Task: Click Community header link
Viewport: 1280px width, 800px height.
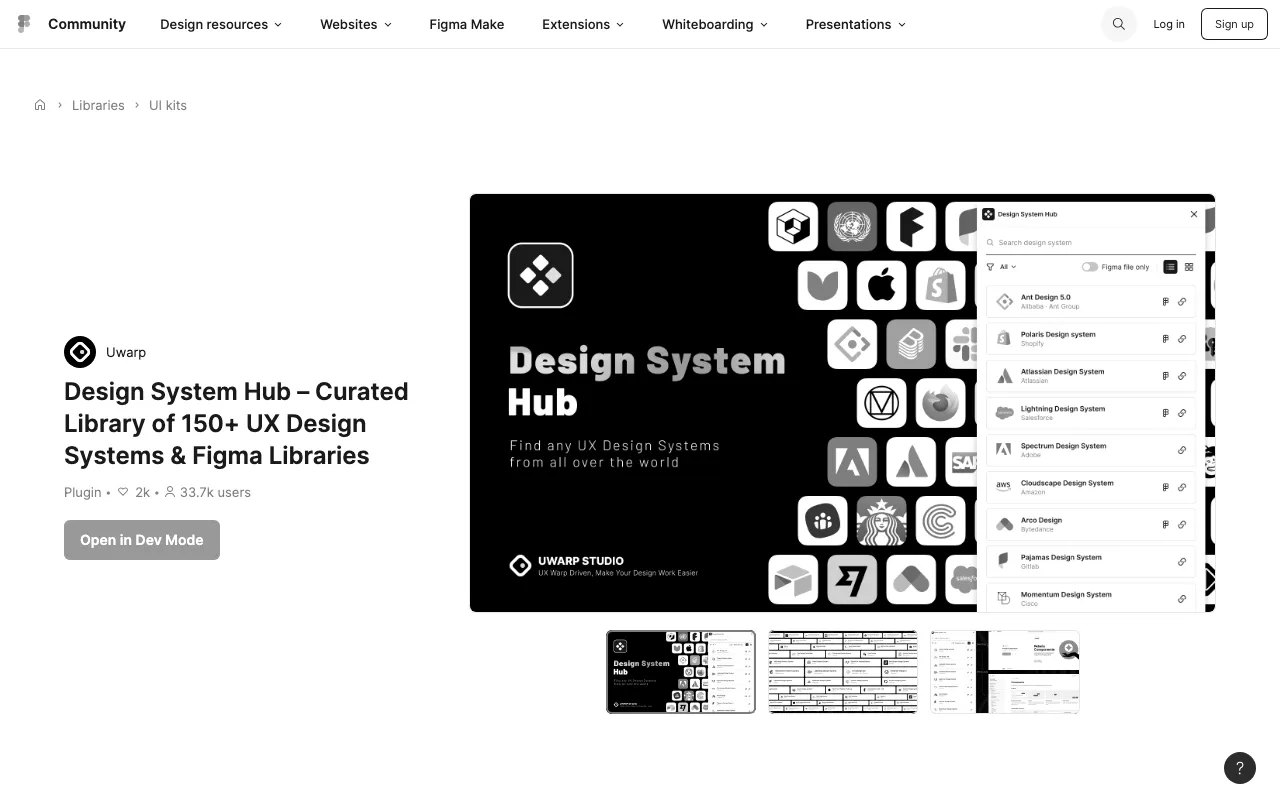Action: pos(87,24)
